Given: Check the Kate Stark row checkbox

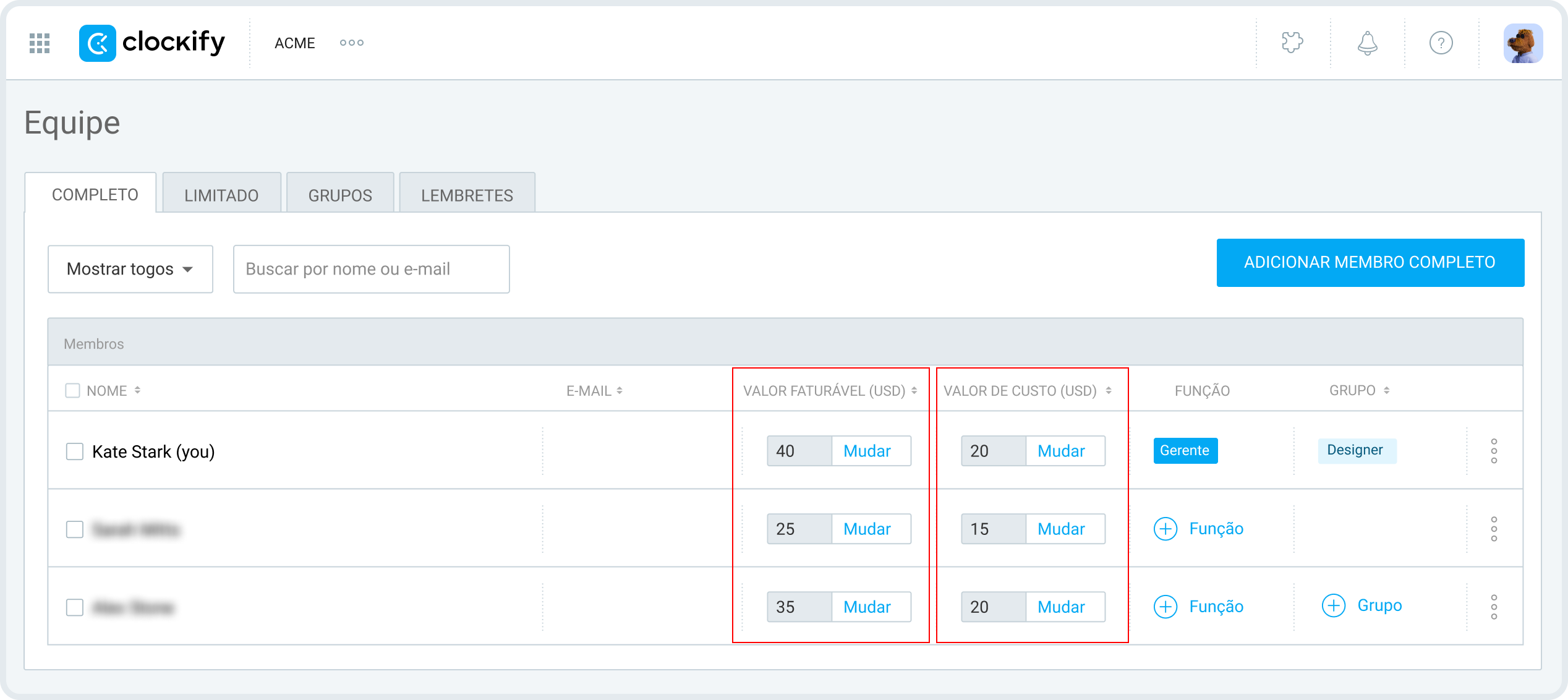Looking at the screenshot, I should click(x=75, y=451).
